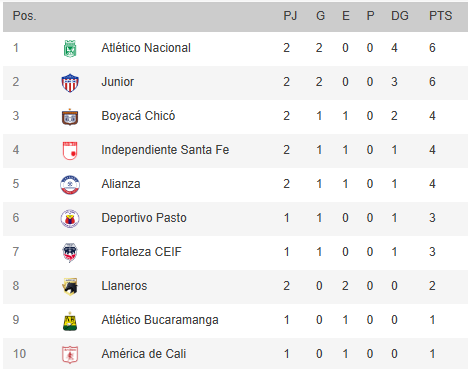
Task: Click the PJ column header
Action: (290, 16)
